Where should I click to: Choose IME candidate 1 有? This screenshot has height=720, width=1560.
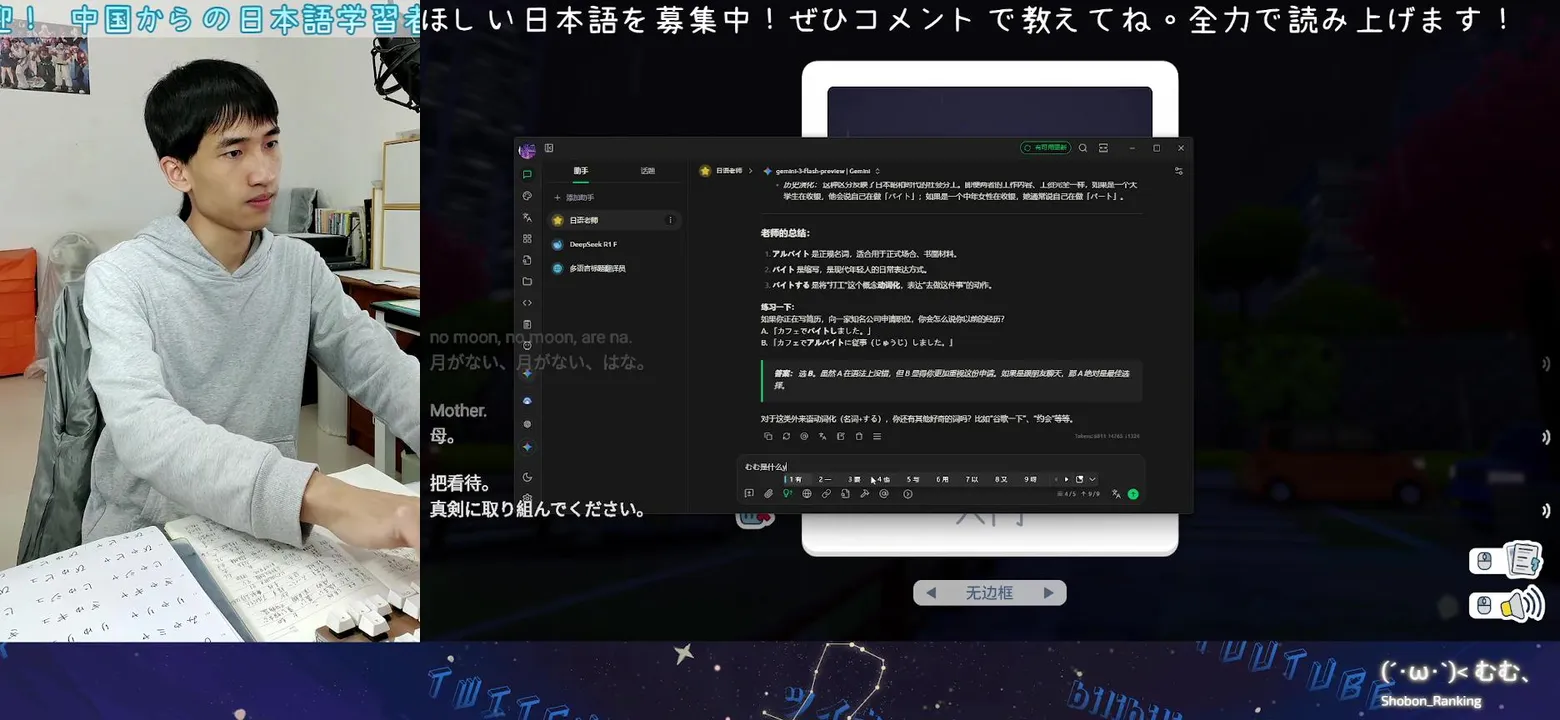(795, 479)
